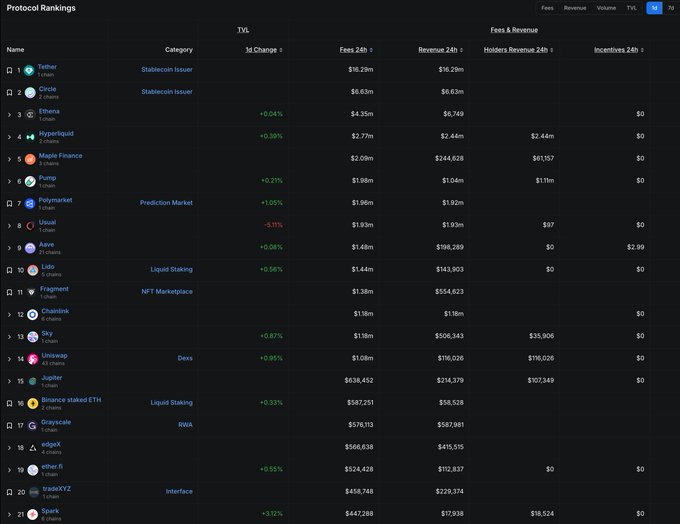Bookmark Binance staked ETH
Screen dimensions: 680x524
tap(9, 403)
